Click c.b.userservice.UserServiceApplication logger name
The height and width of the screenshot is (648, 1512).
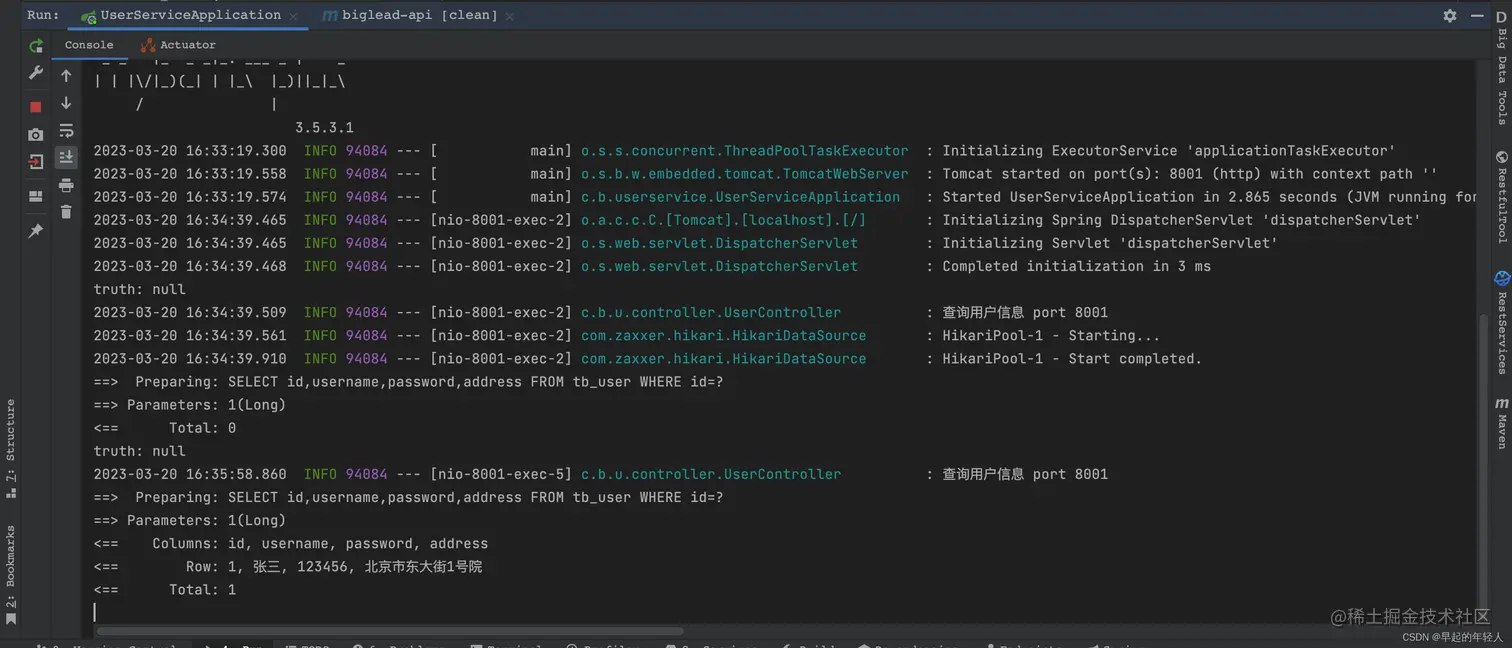740,197
